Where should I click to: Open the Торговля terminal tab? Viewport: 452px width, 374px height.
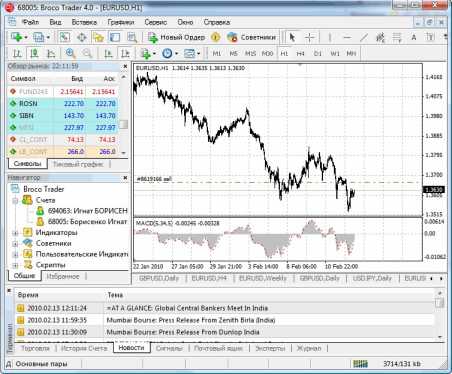(x=35, y=348)
